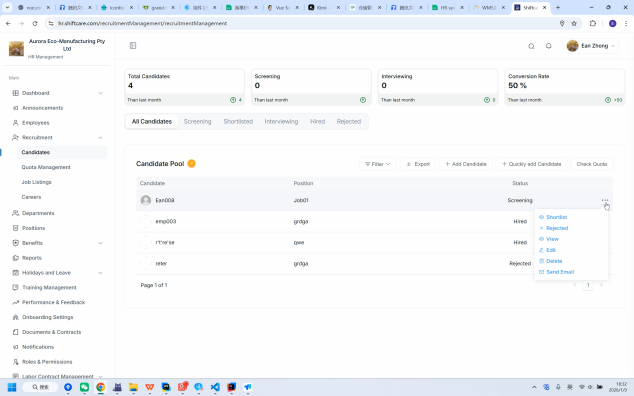Switch to Screening tab
The image size is (634, 396).
(x=197, y=121)
